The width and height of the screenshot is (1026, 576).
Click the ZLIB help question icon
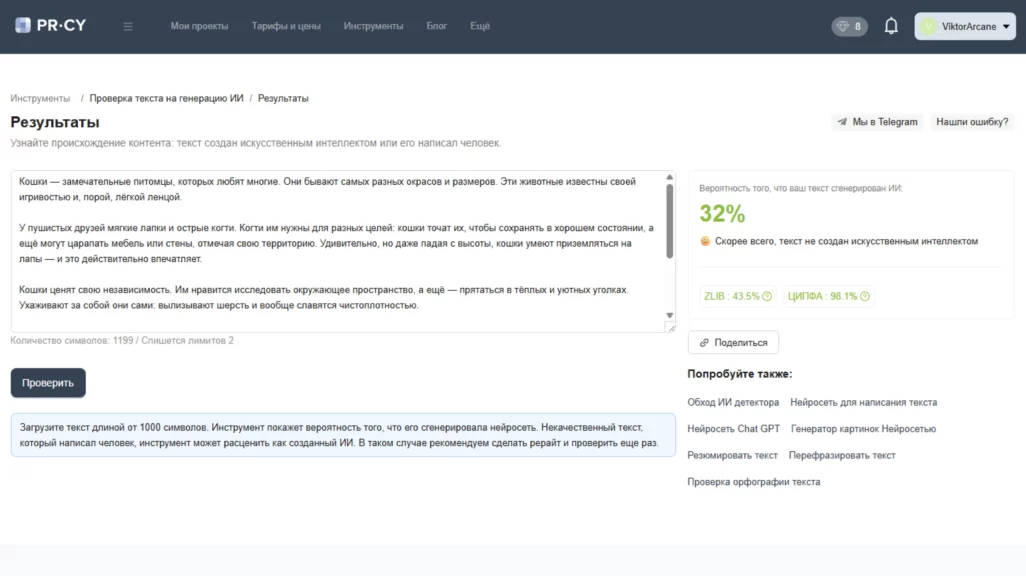pyautogui.click(x=767, y=296)
